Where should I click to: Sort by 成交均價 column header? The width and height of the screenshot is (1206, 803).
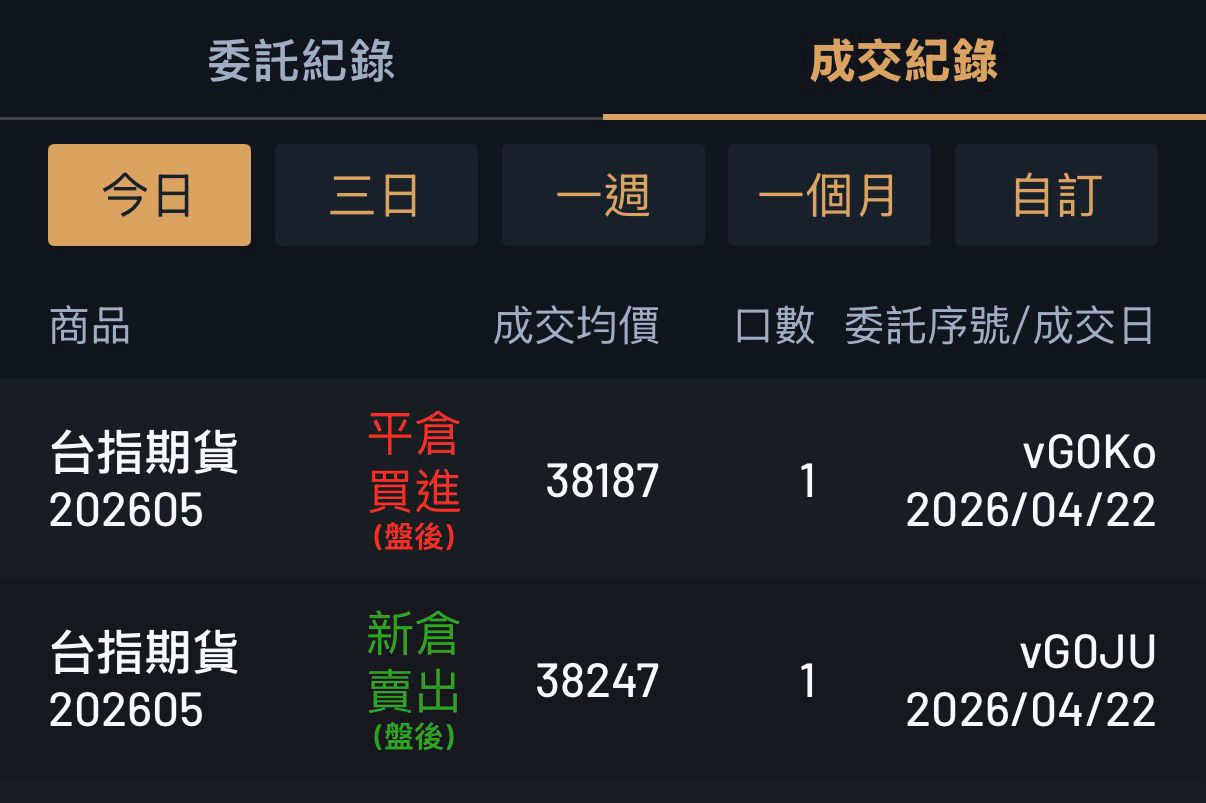pyautogui.click(x=576, y=327)
